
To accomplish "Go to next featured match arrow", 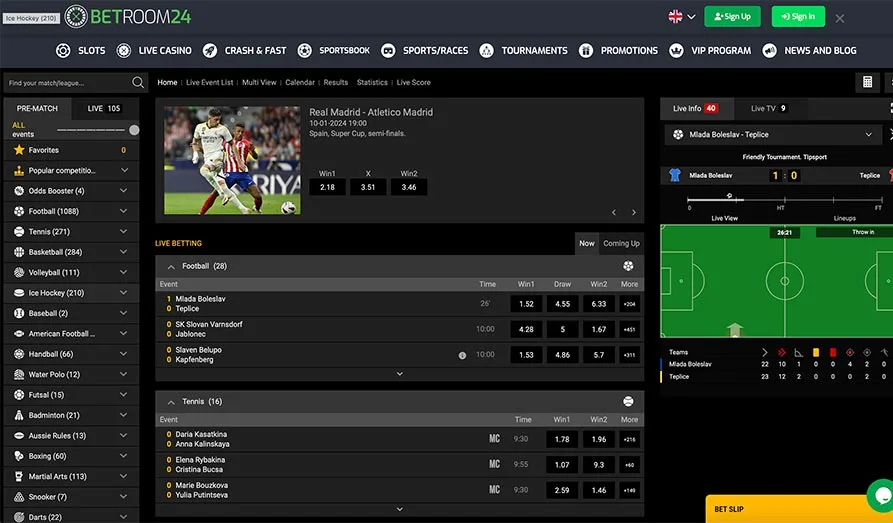I will pyautogui.click(x=634, y=213).
